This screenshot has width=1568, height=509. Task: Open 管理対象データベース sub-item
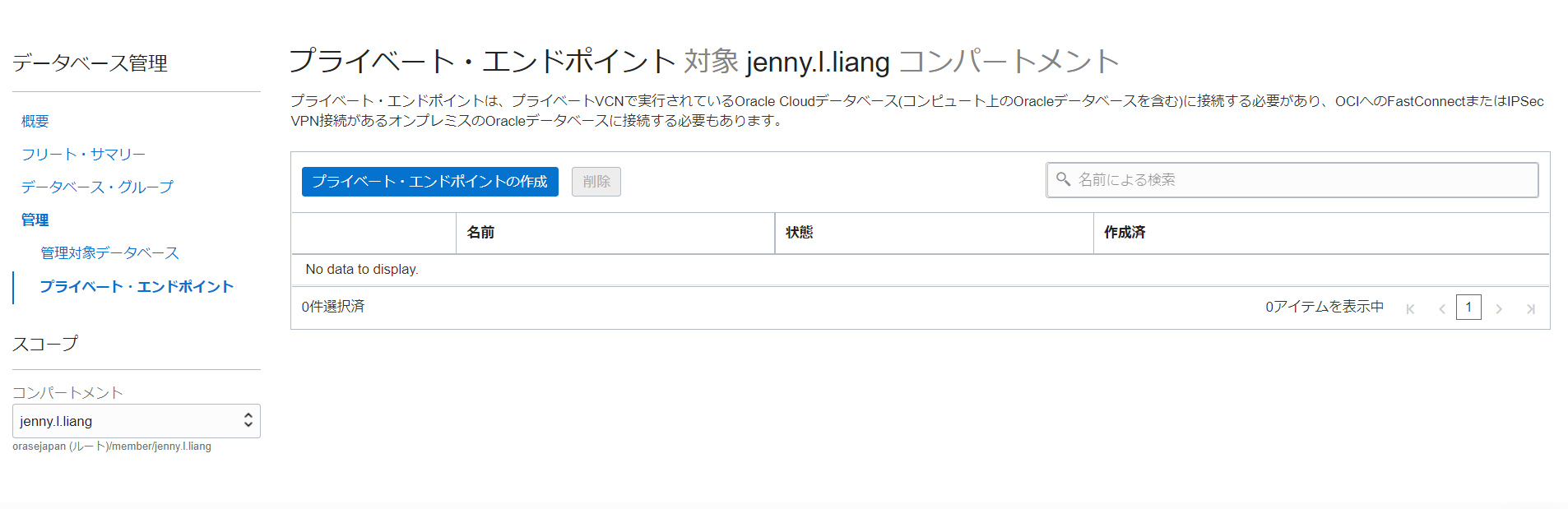point(109,253)
